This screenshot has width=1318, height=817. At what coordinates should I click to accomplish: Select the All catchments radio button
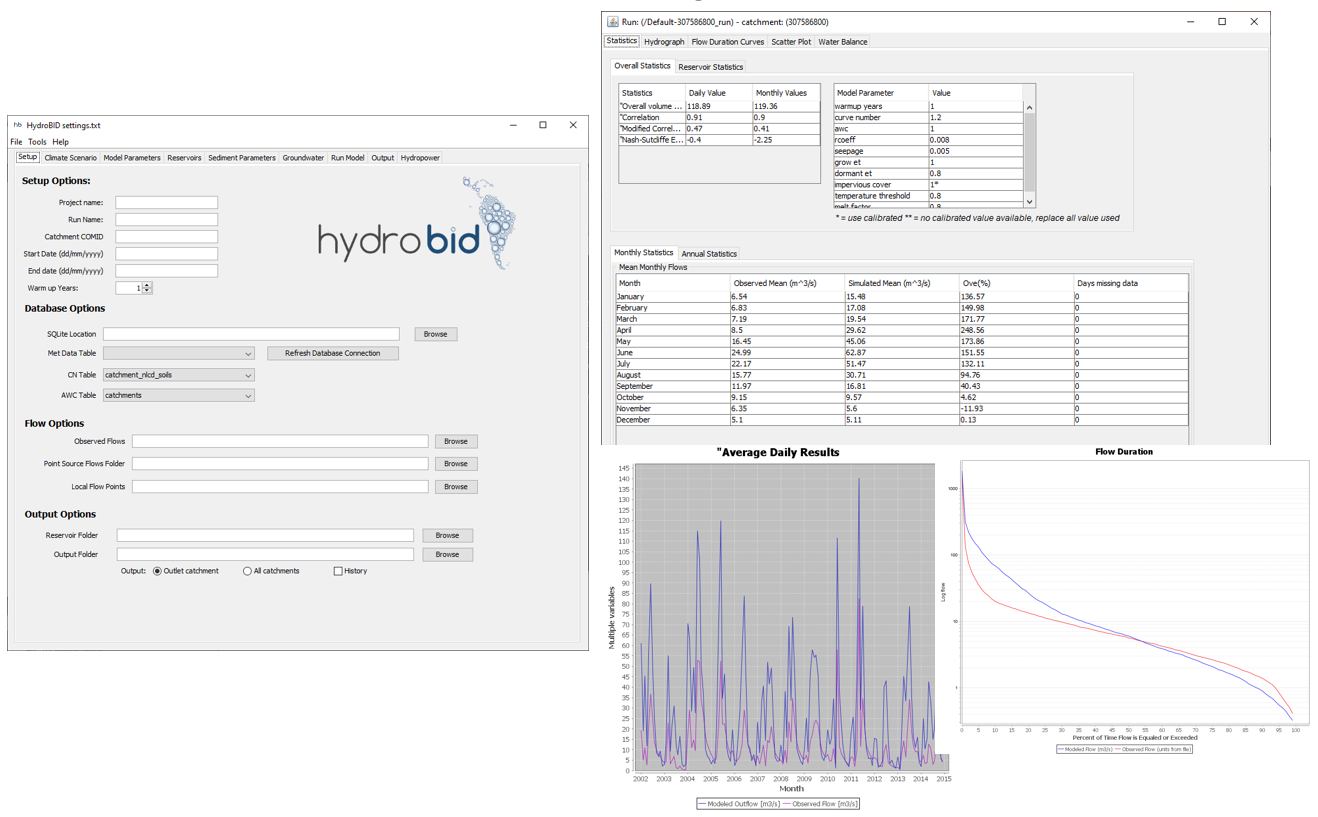point(247,571)
